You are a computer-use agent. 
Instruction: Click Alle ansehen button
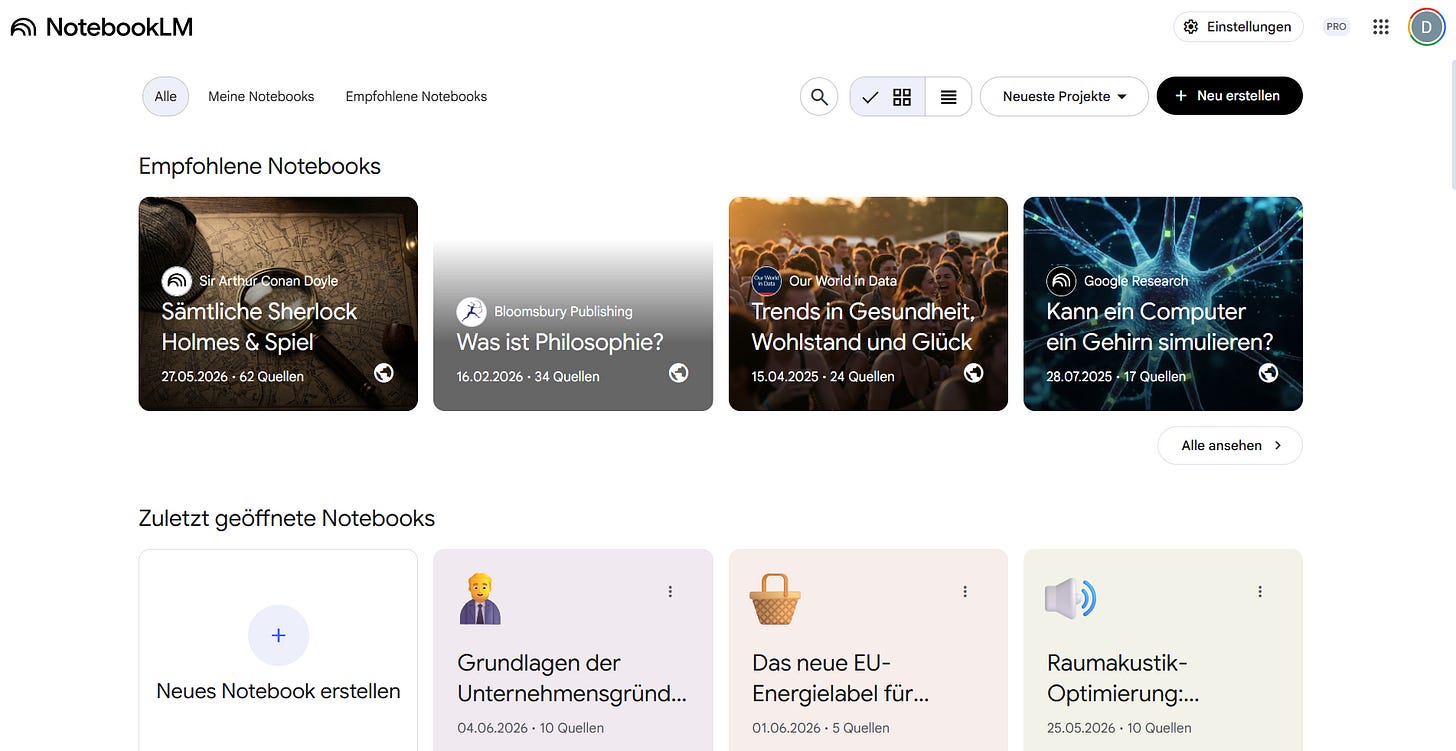pyautogui.click(x=1230, y=446)
